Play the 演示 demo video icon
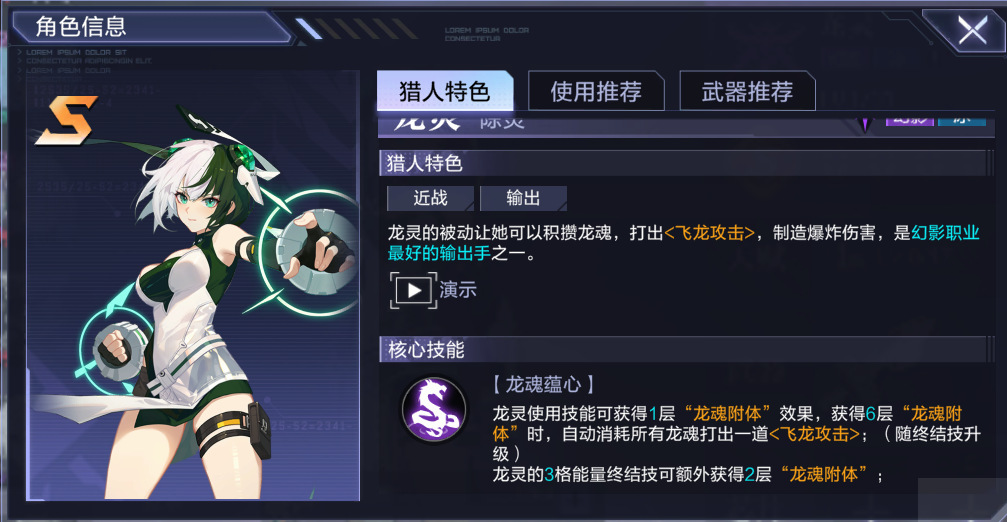Viewport: 1007px width, 522px height. [414, 290]
